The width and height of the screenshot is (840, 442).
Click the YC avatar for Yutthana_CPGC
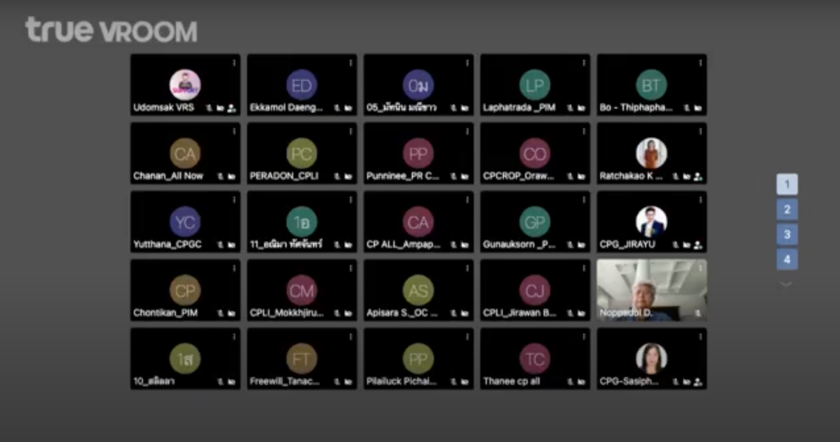click(185, 222)
